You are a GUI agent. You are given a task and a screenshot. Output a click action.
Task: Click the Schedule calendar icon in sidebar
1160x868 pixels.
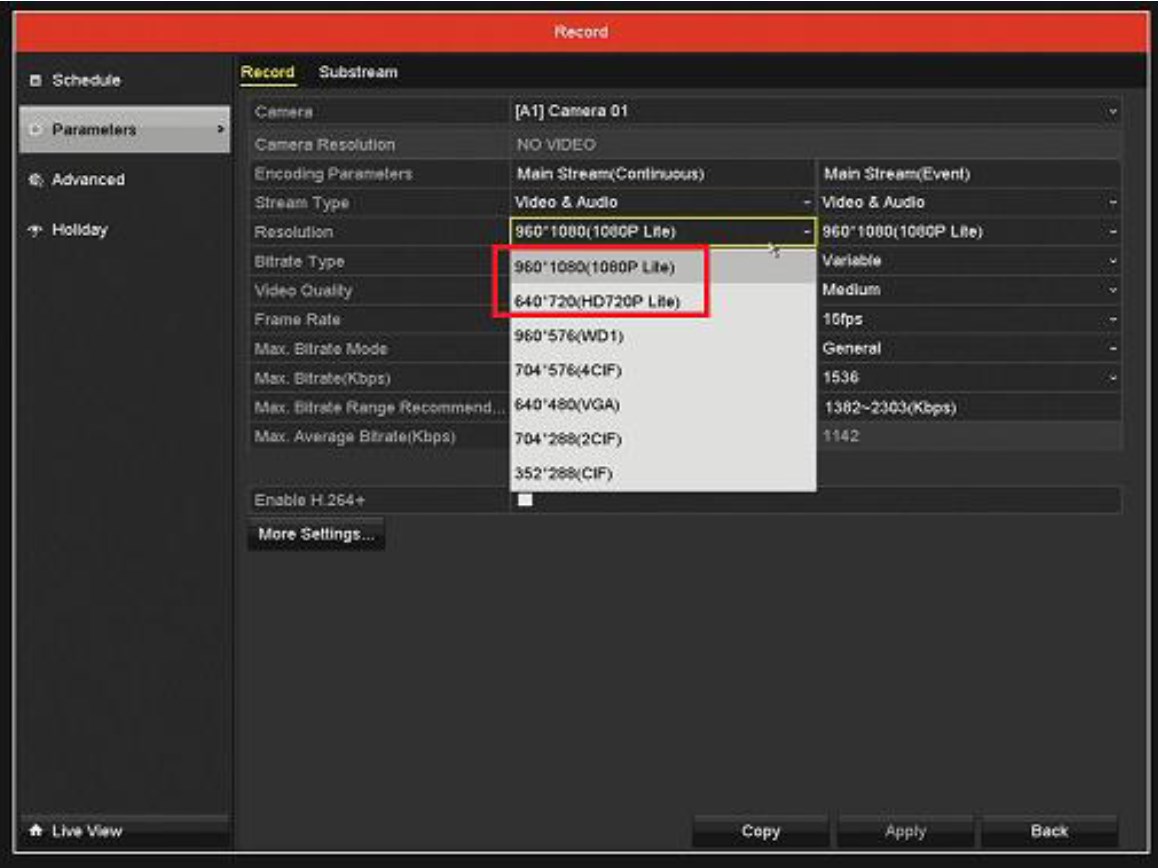36,80
